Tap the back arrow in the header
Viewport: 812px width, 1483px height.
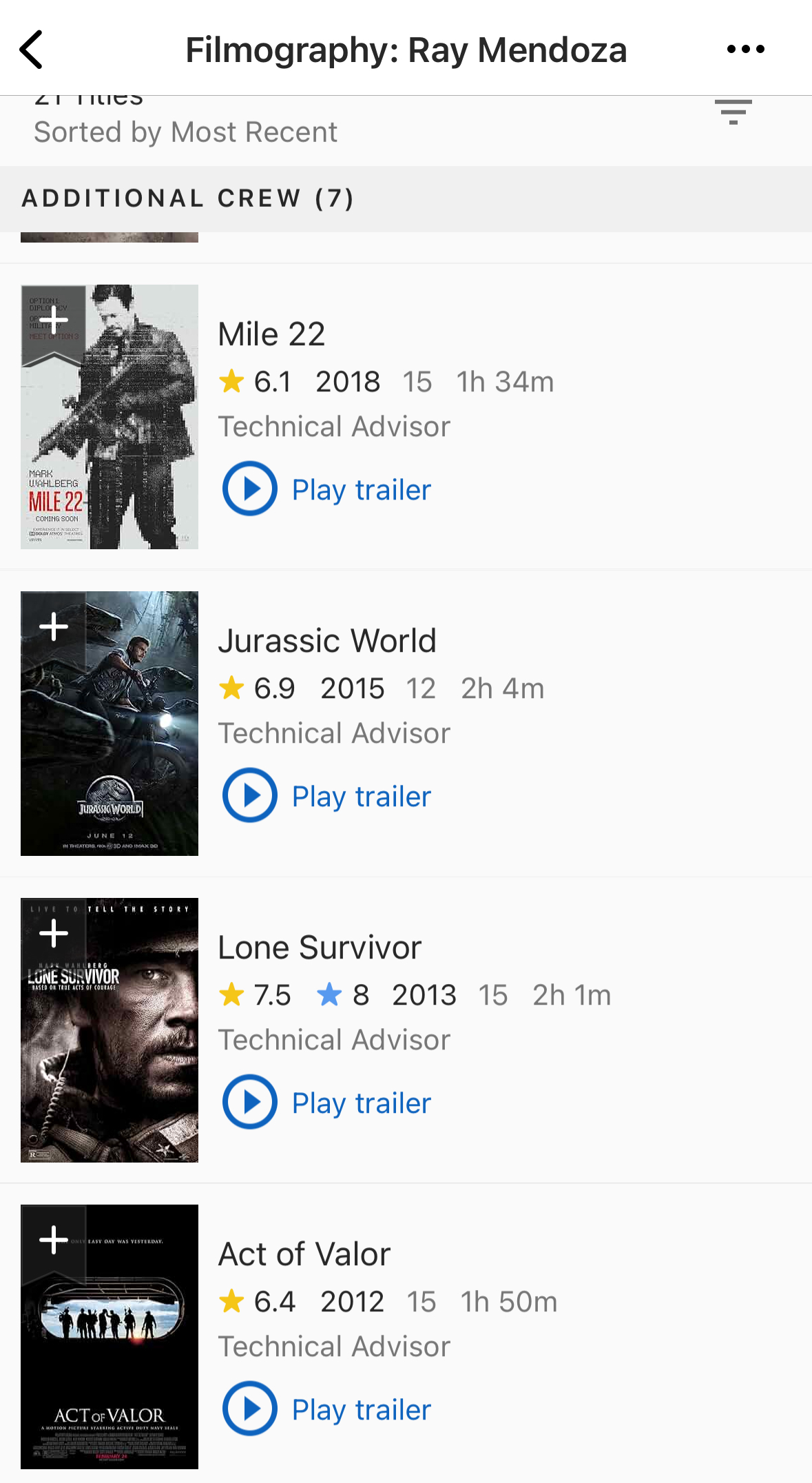click(x=32, y=50)
